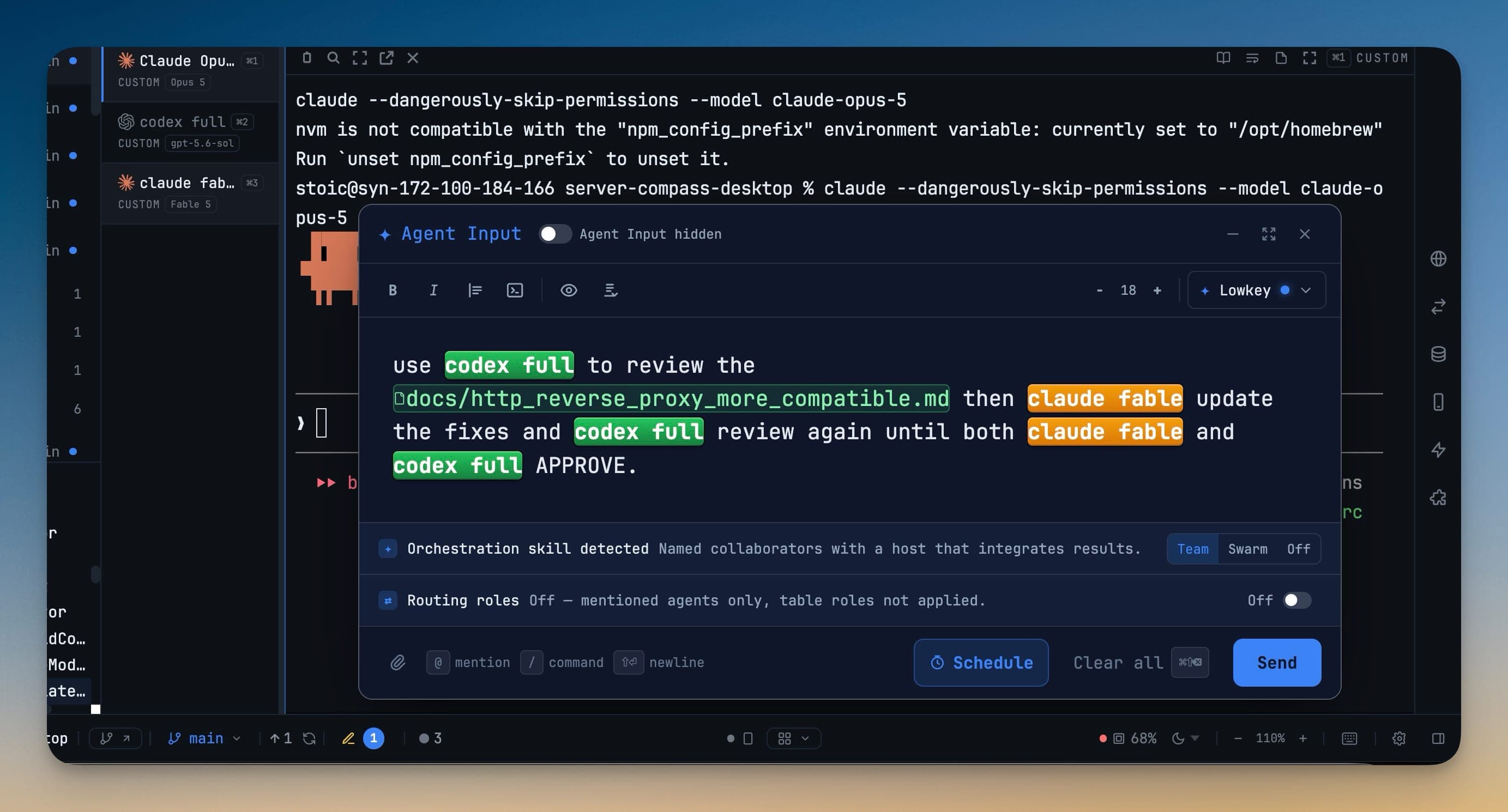The height and width of the screenshot is (812, 1508).
Task: Click the swap arrows icon in right sidebar
Action: tap(1438, 307)
